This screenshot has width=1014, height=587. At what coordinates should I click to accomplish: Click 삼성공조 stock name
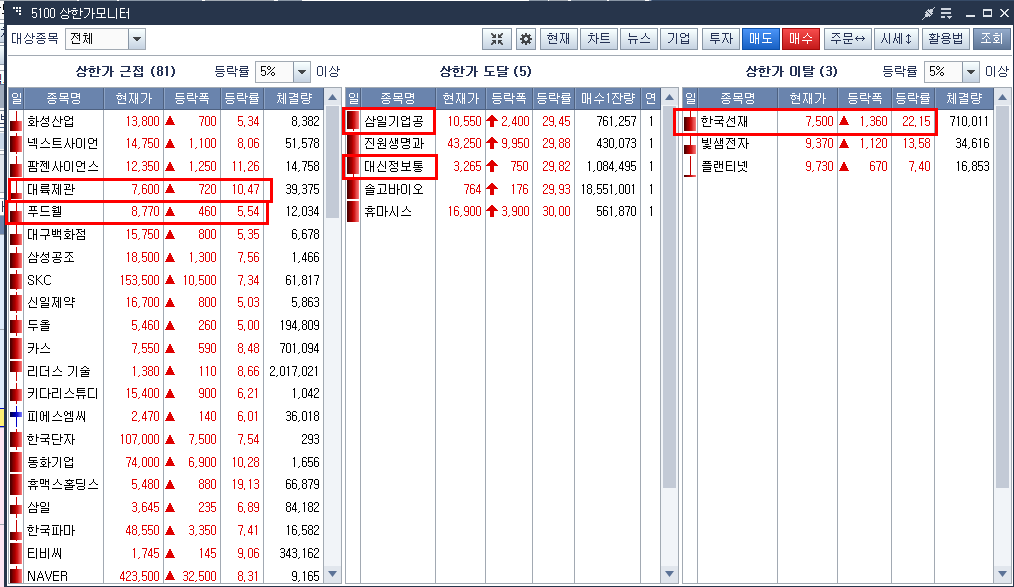(50, 257)
